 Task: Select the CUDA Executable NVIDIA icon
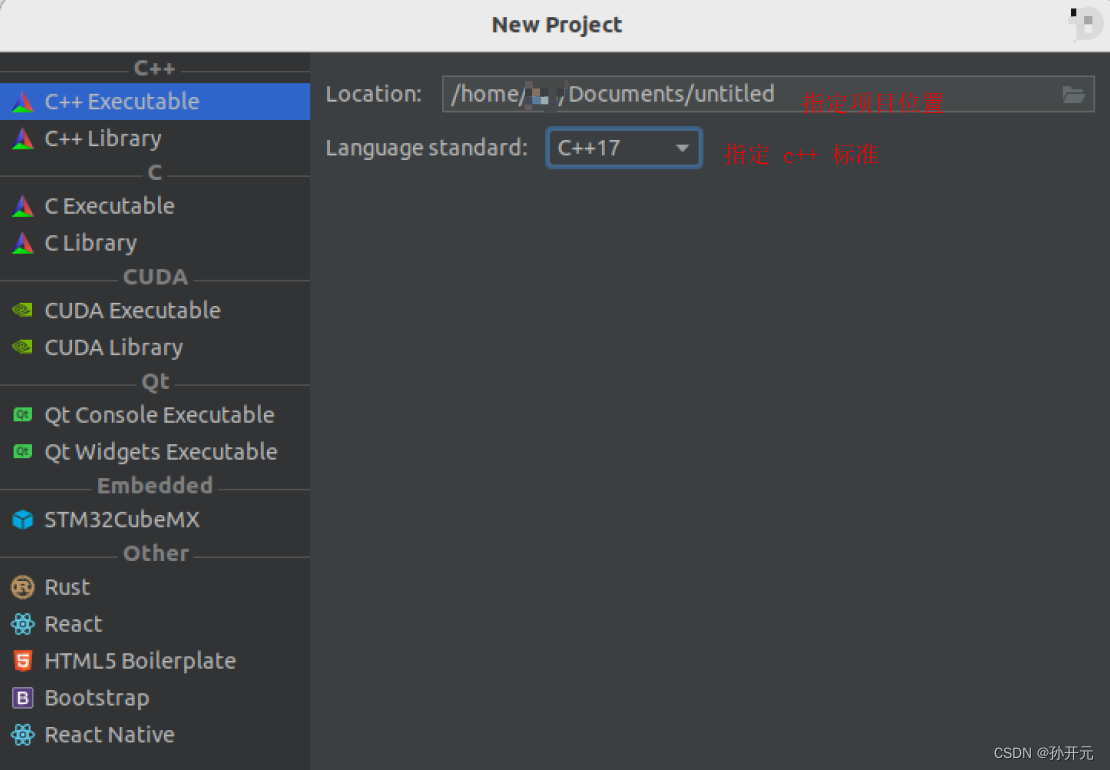22,310
